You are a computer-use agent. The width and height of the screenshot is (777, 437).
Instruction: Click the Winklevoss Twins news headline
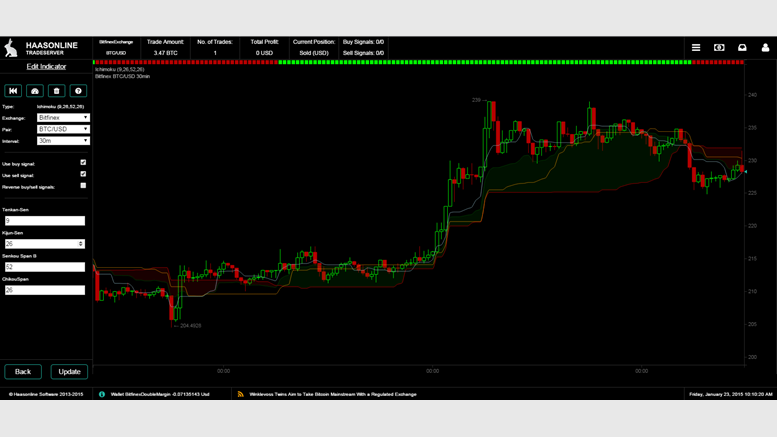coord(333,394)
